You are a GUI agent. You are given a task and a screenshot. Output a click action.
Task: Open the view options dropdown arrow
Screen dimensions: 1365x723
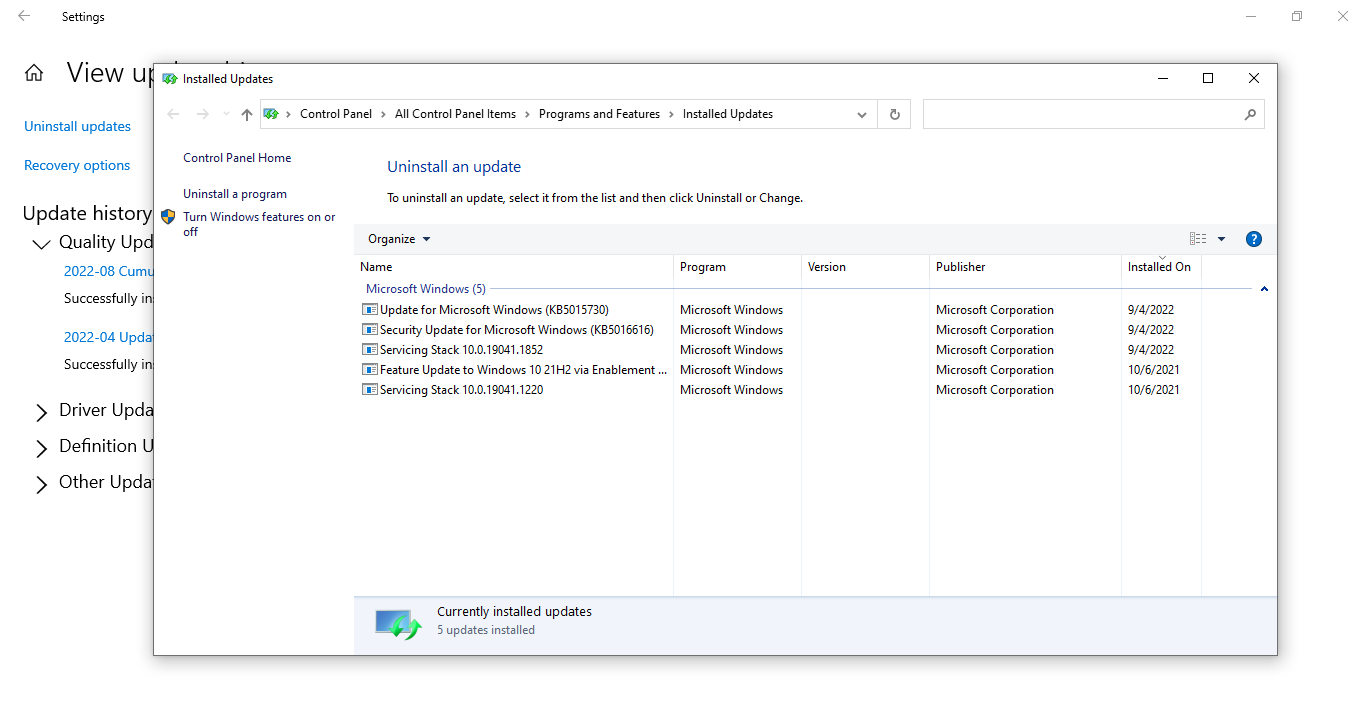[1221, 239]
